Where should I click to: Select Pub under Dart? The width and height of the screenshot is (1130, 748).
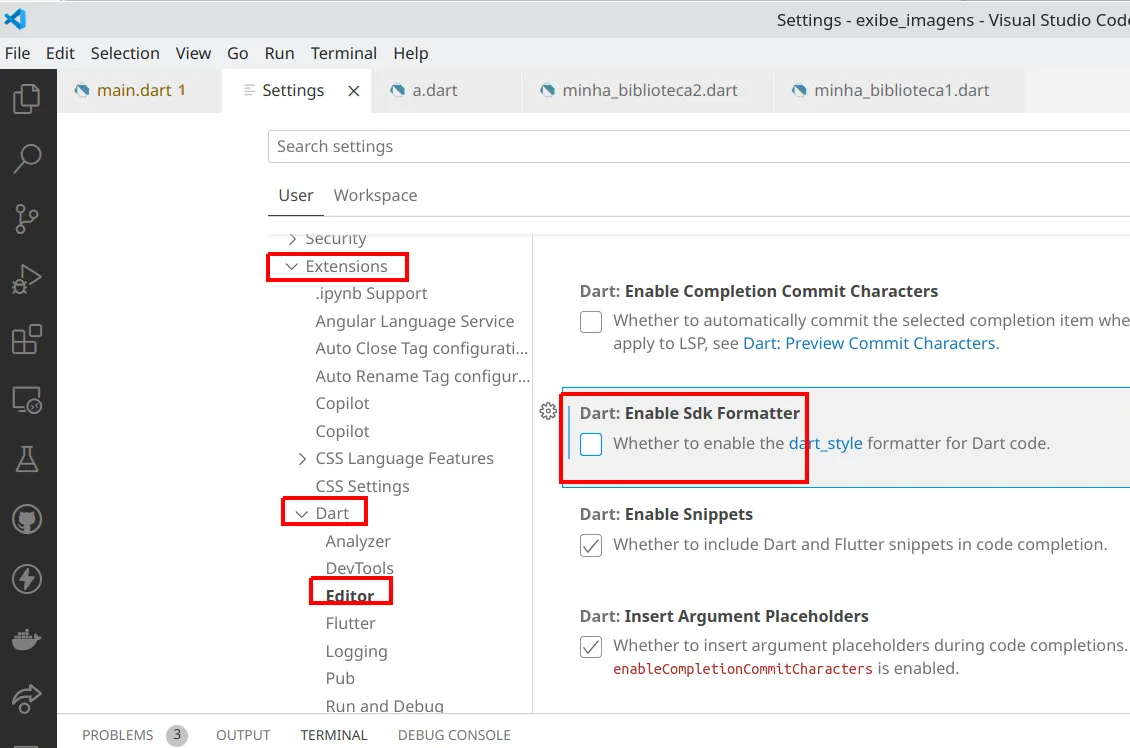[x=339, y=679]
